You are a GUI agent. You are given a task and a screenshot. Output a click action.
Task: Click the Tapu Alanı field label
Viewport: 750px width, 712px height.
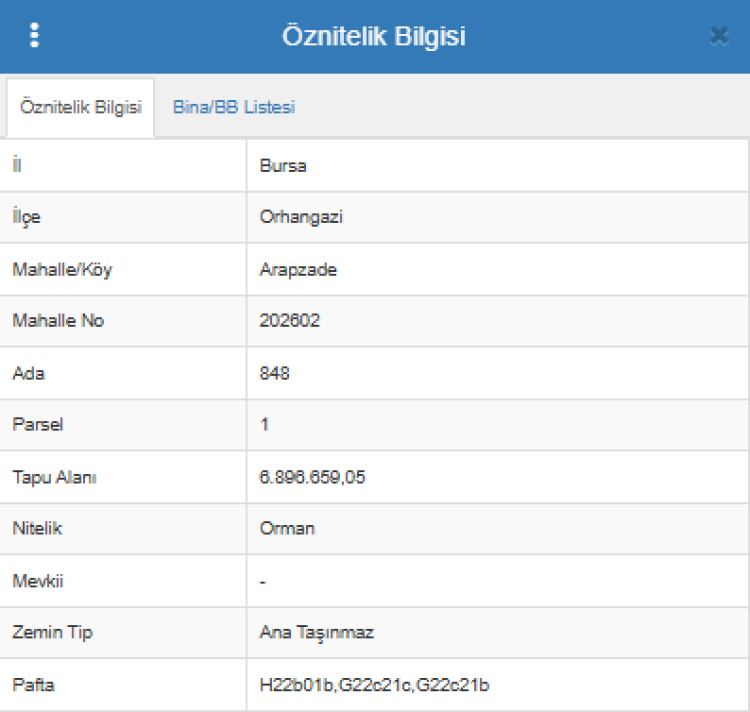pyautogui.click(x=54, y=477)
